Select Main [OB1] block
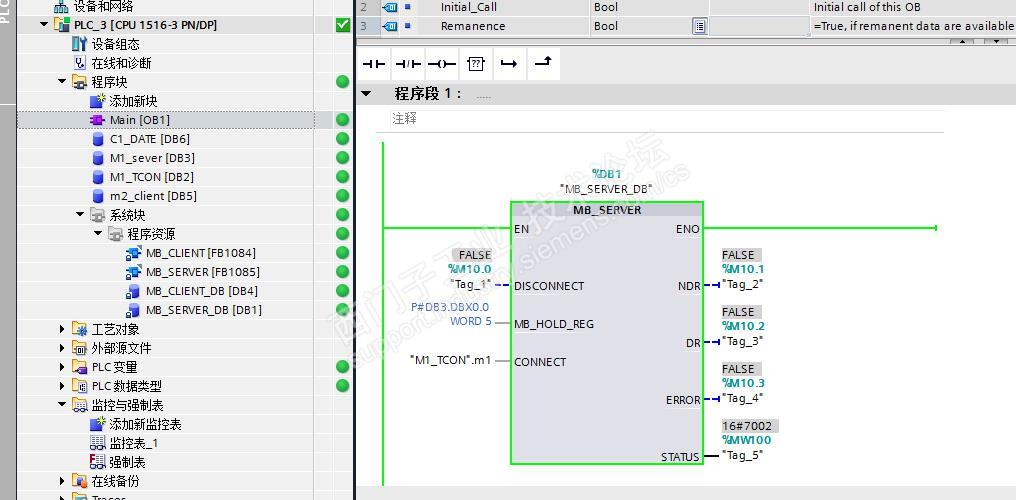The image size is (1016, 500). (x=139, y=120)
